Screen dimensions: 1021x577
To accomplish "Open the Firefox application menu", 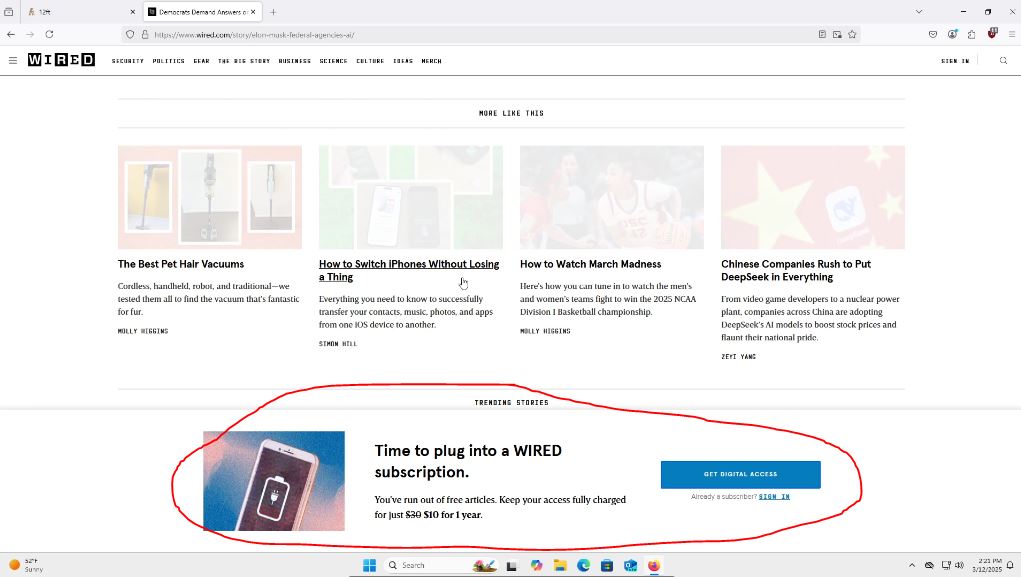I will click(x=1012, y=35).
